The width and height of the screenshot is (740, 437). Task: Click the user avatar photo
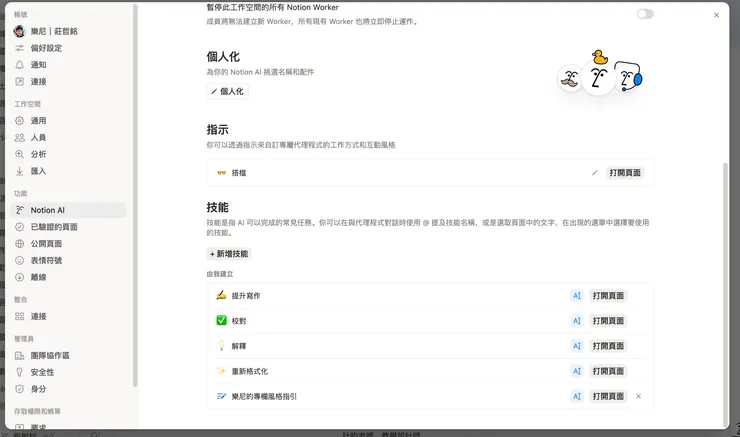(x=19, y=31)
